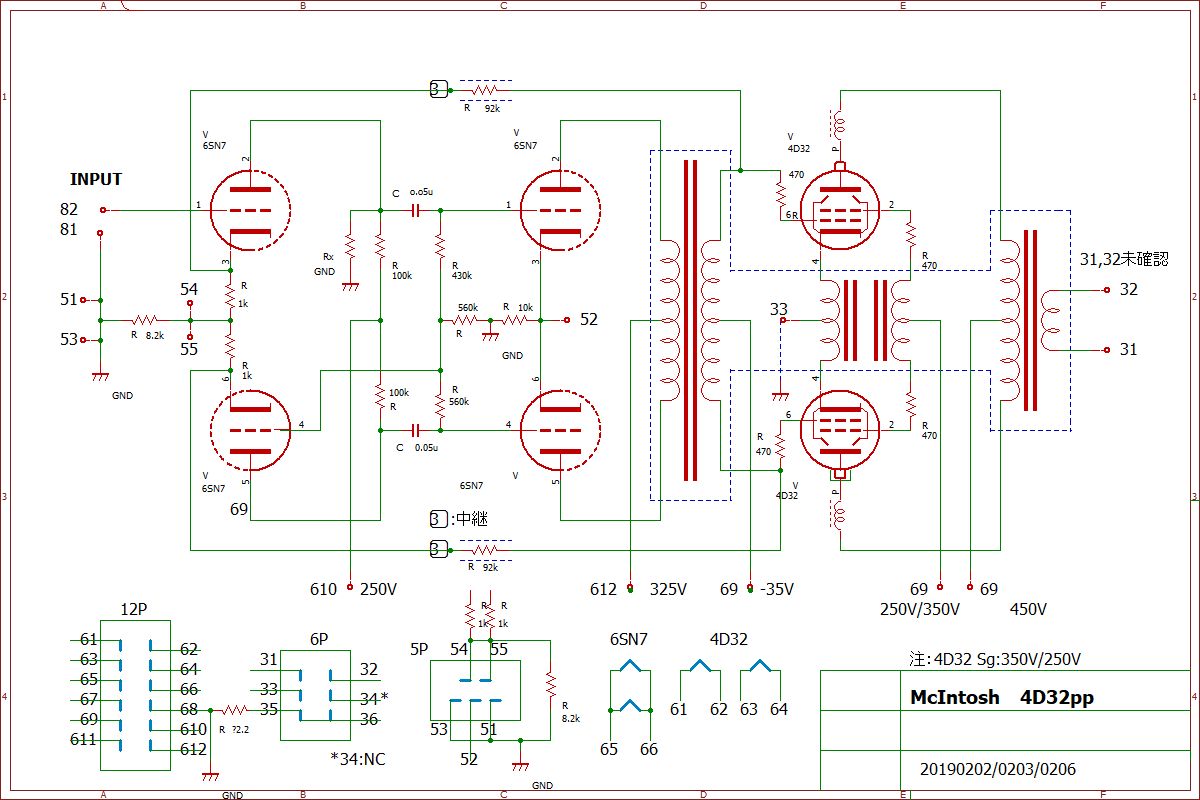Select the "612 325V" supply label
This screenshot has height=800, width=1200.
(x=638, y=590)
